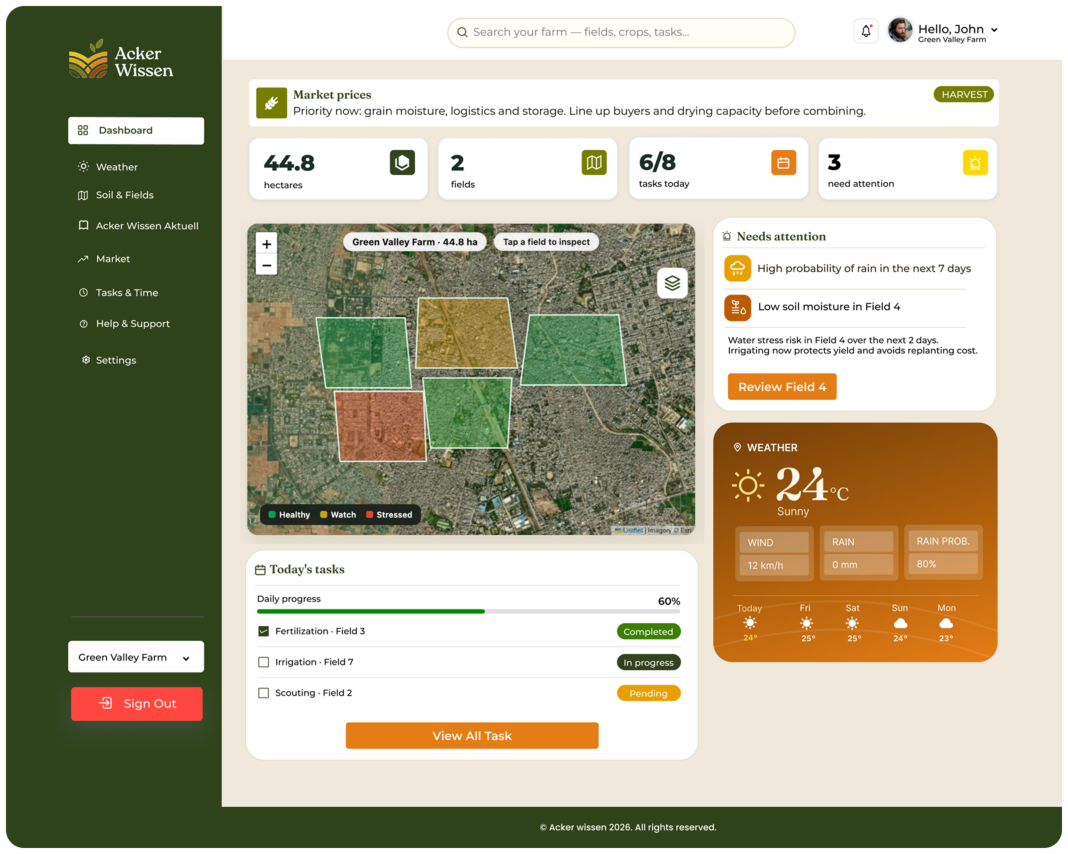Click the hectares cube icon
This screenshot has height=854, width=1068.
(402, 163)
